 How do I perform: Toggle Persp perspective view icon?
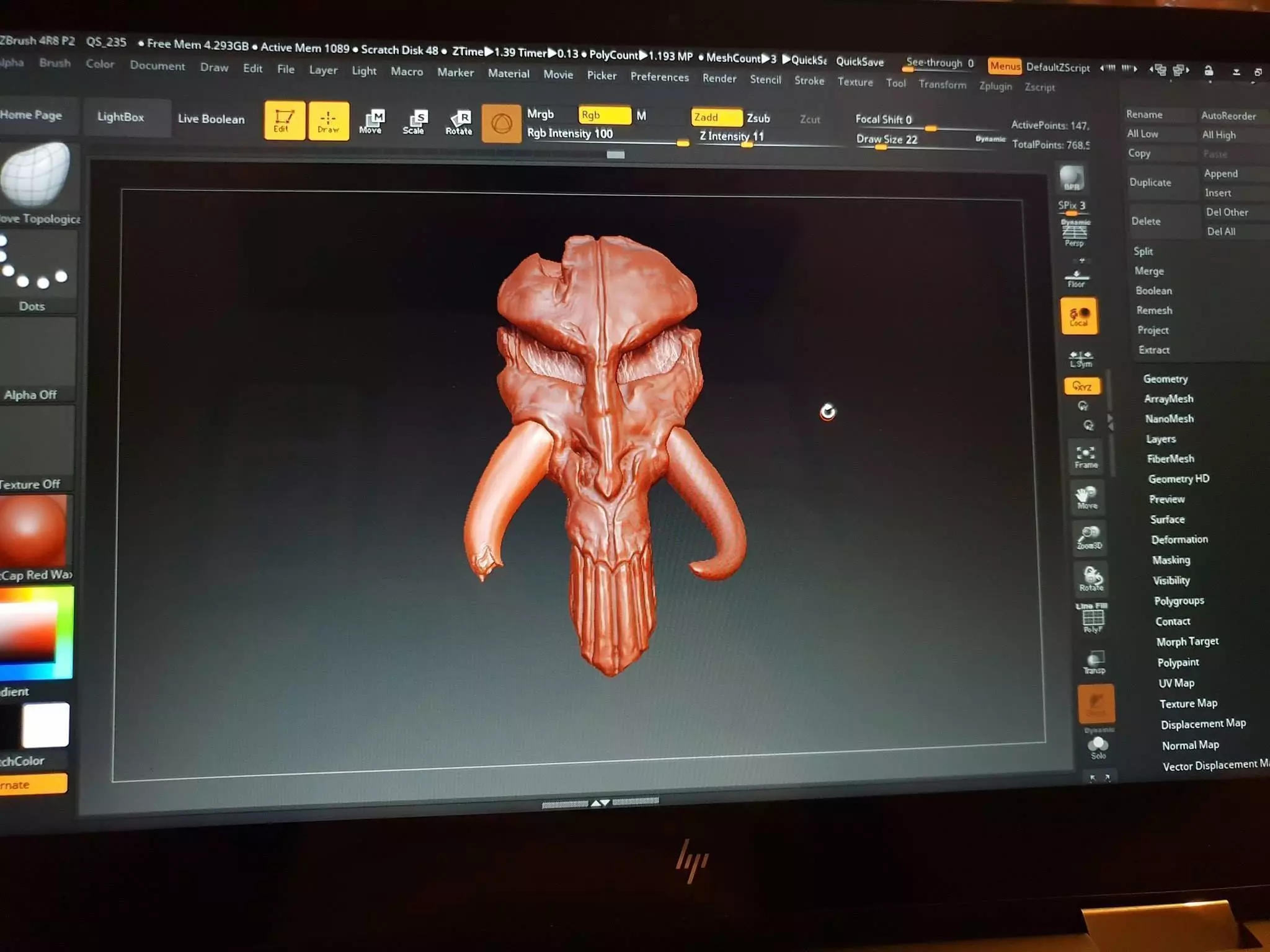click(1074, 233)
